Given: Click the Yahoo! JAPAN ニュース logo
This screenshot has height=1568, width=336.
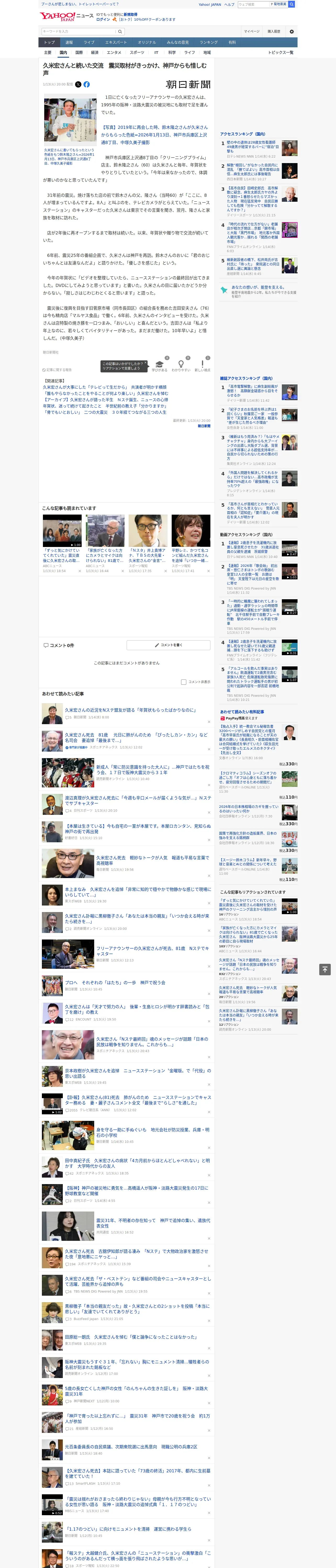Looking at the screenshot, I should (66, 16).
